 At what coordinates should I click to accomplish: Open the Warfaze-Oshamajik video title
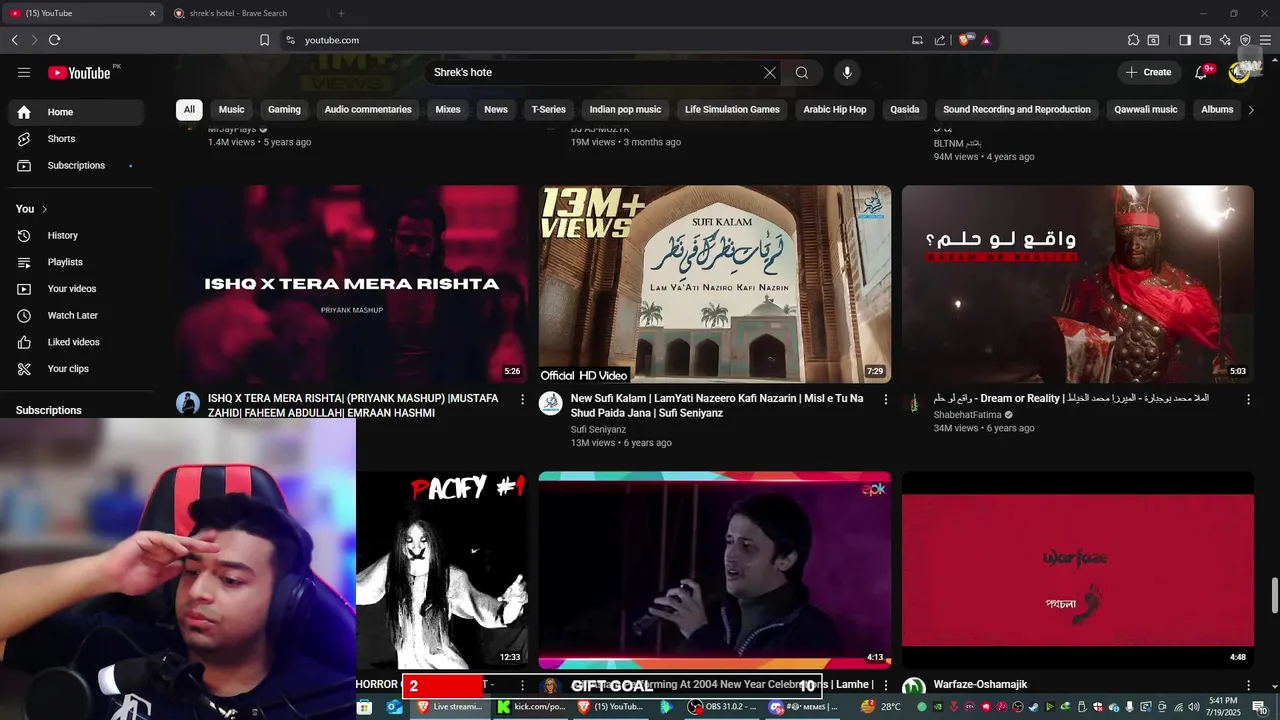pos(980,685)
